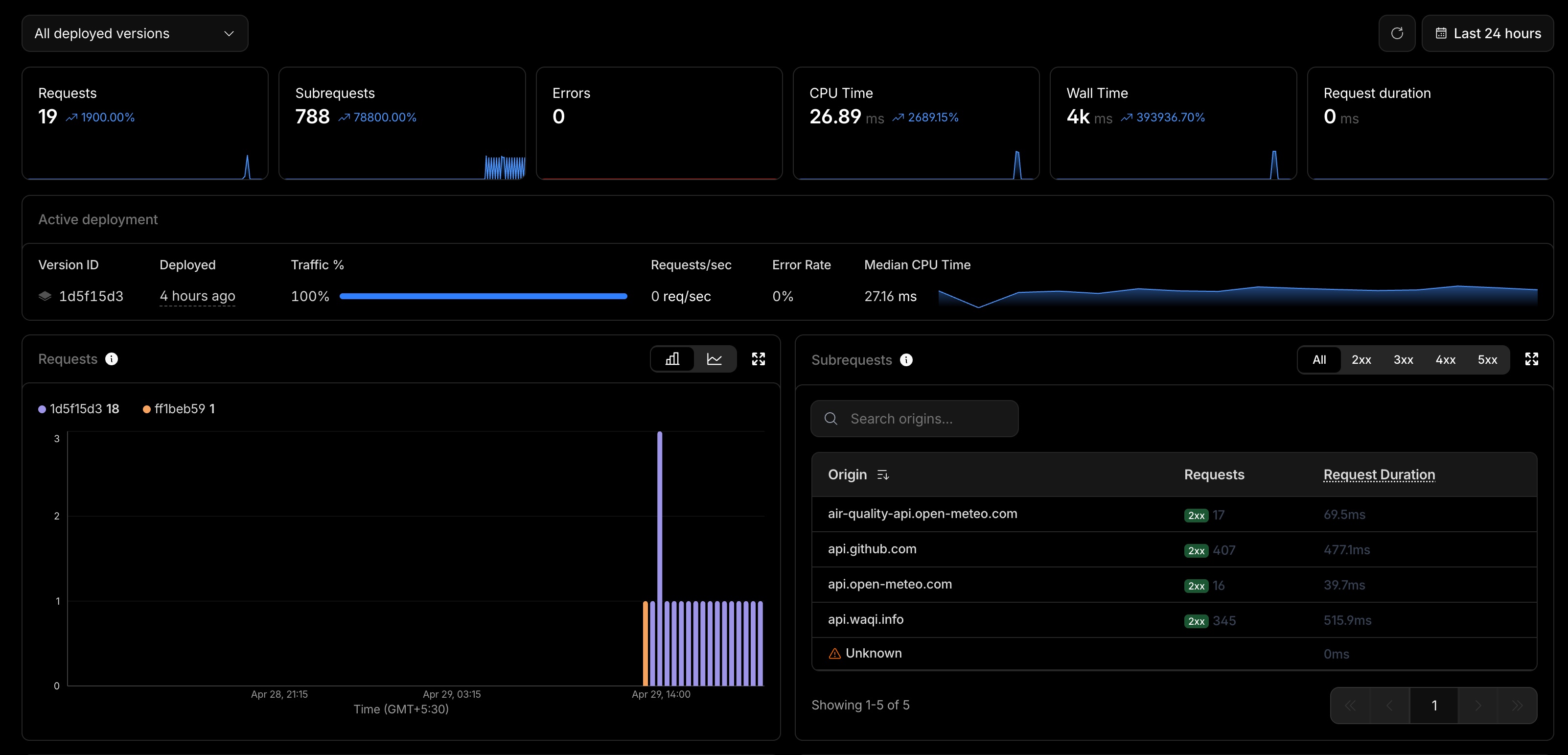Click the Request Duration column header
Screen dimensions: 1568x755
[1379, 475]
